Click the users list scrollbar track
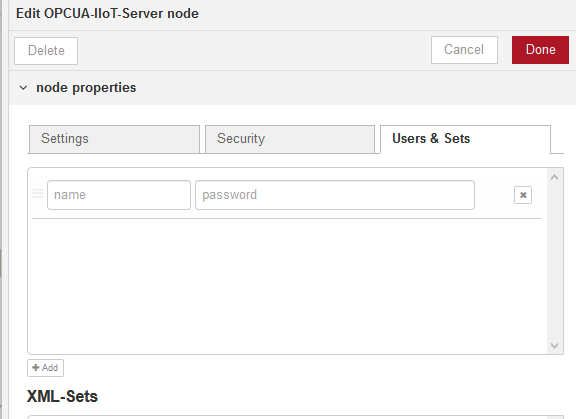 (x=555, y=261)
